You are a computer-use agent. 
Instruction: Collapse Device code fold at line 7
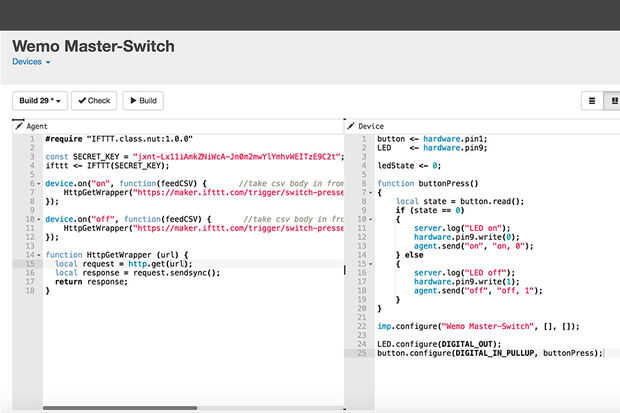(370, 193)
